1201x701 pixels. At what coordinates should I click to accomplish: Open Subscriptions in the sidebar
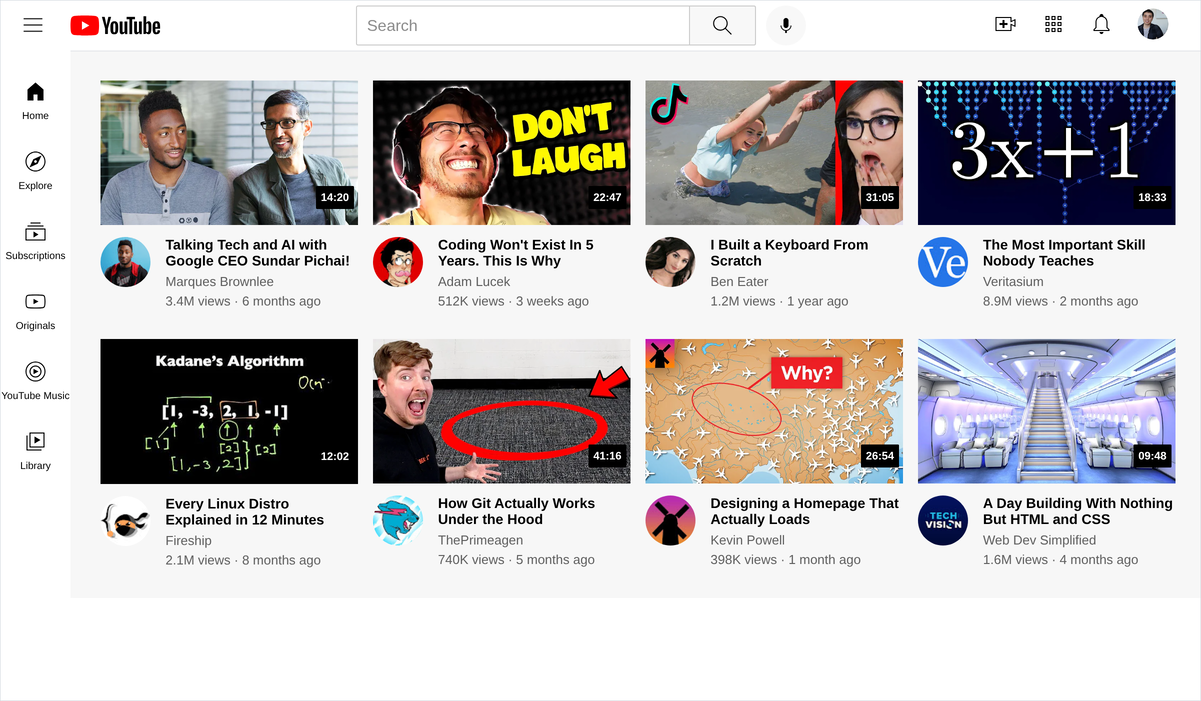pos(35,241)
